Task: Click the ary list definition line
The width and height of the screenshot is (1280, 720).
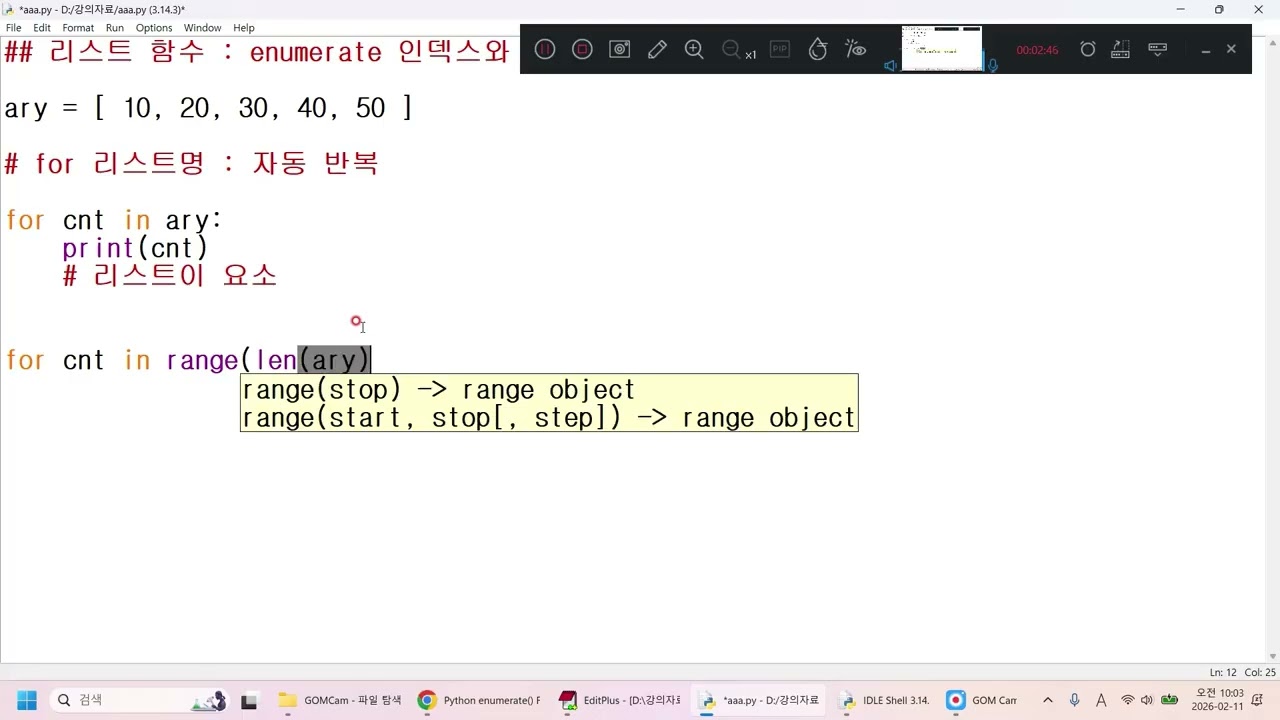Action: [x=208, y=108]
